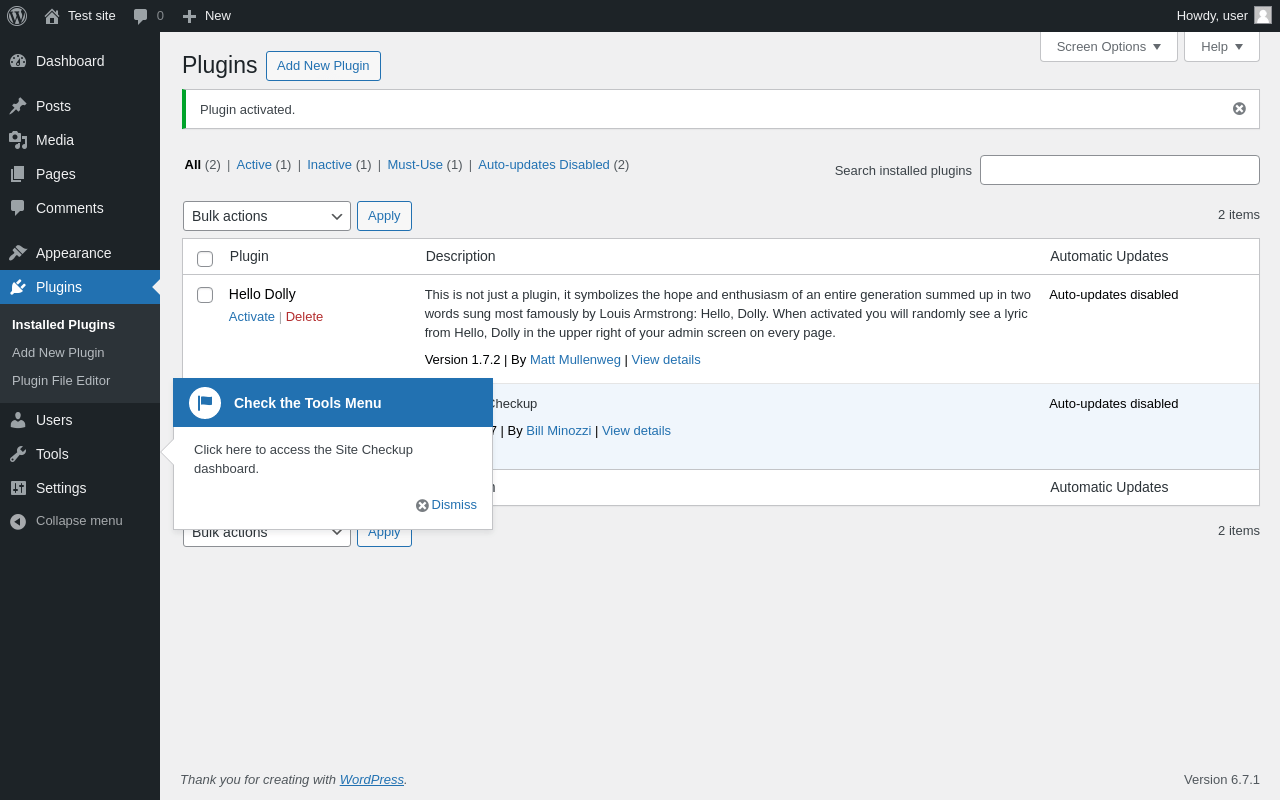Screen dimensions: 1280x800
Task: Open the user avatar in admin bar
Action: pyautogui.click(x=1263, y=15)
